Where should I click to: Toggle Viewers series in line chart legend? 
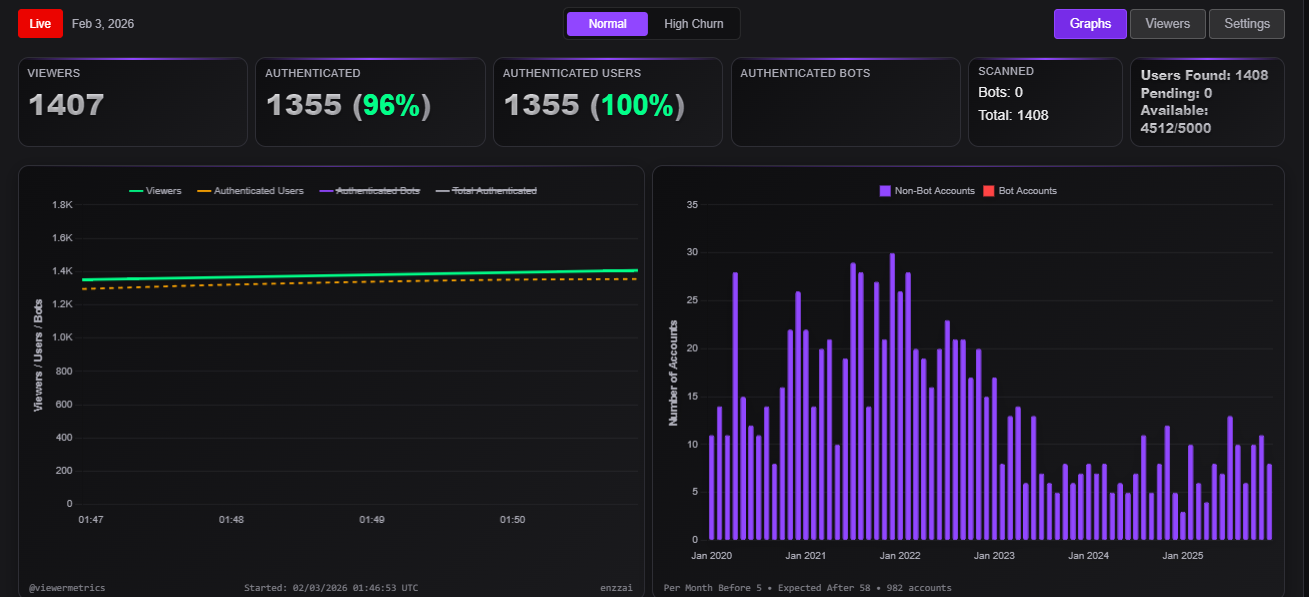click(x=155, y=190)
